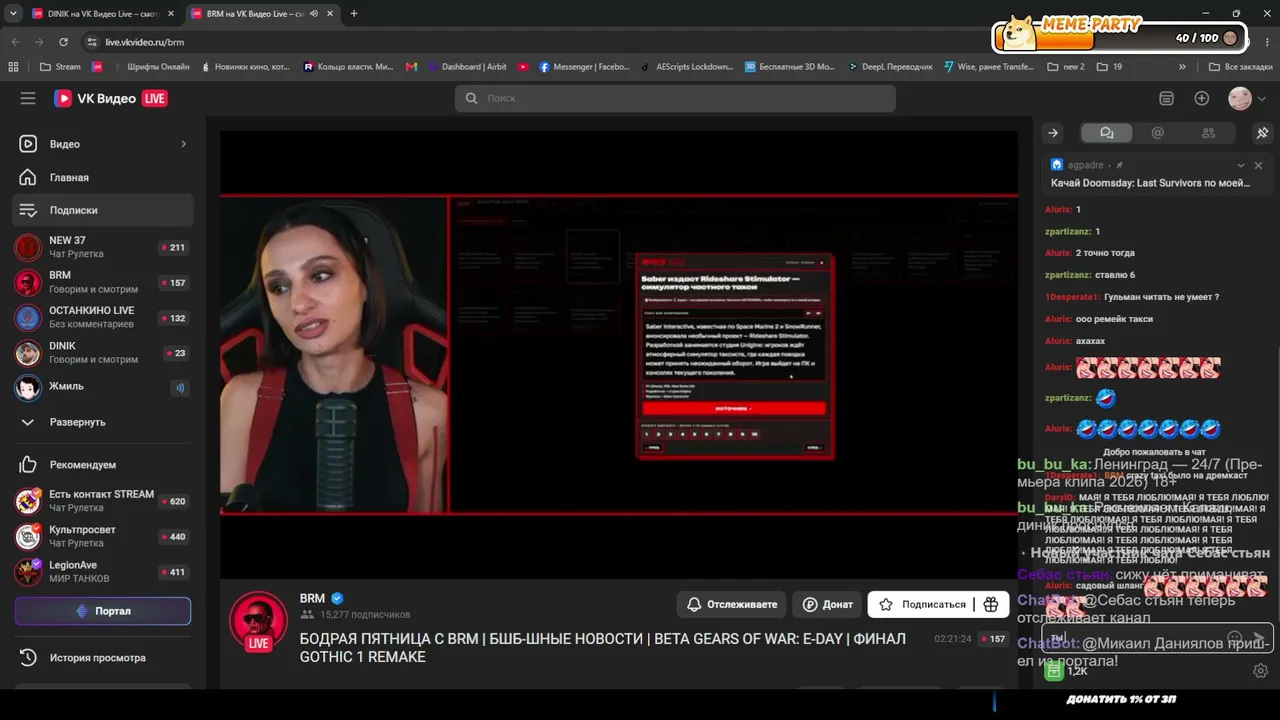Show more bookmarks chevron
This screenshot has height=720, width=1280.
(x=1182, y=67)
